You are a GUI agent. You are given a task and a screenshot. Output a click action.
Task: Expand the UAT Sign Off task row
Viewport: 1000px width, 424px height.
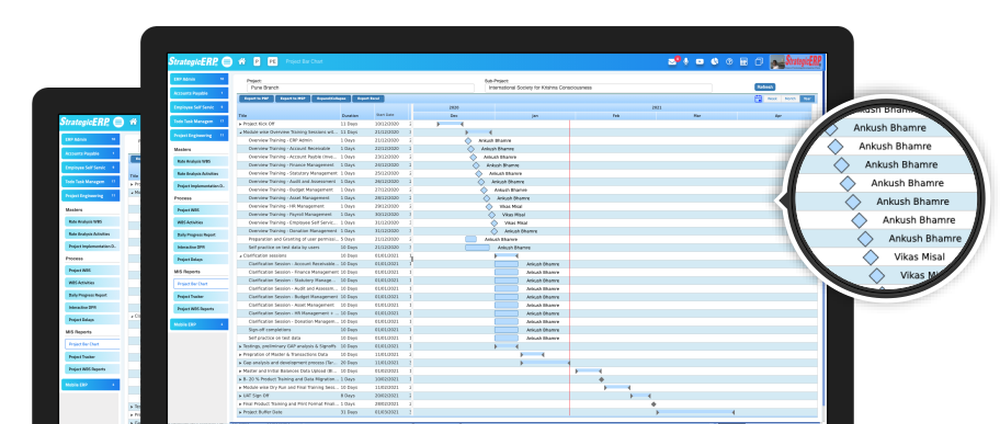(x=240, y=396)
